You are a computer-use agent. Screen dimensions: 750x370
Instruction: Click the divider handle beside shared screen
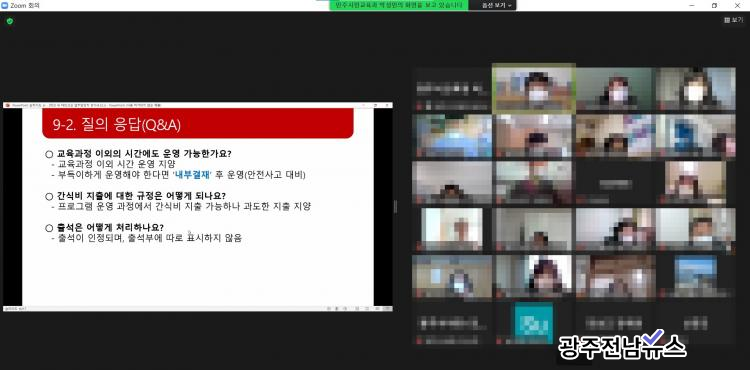click(x=395, y=207)
